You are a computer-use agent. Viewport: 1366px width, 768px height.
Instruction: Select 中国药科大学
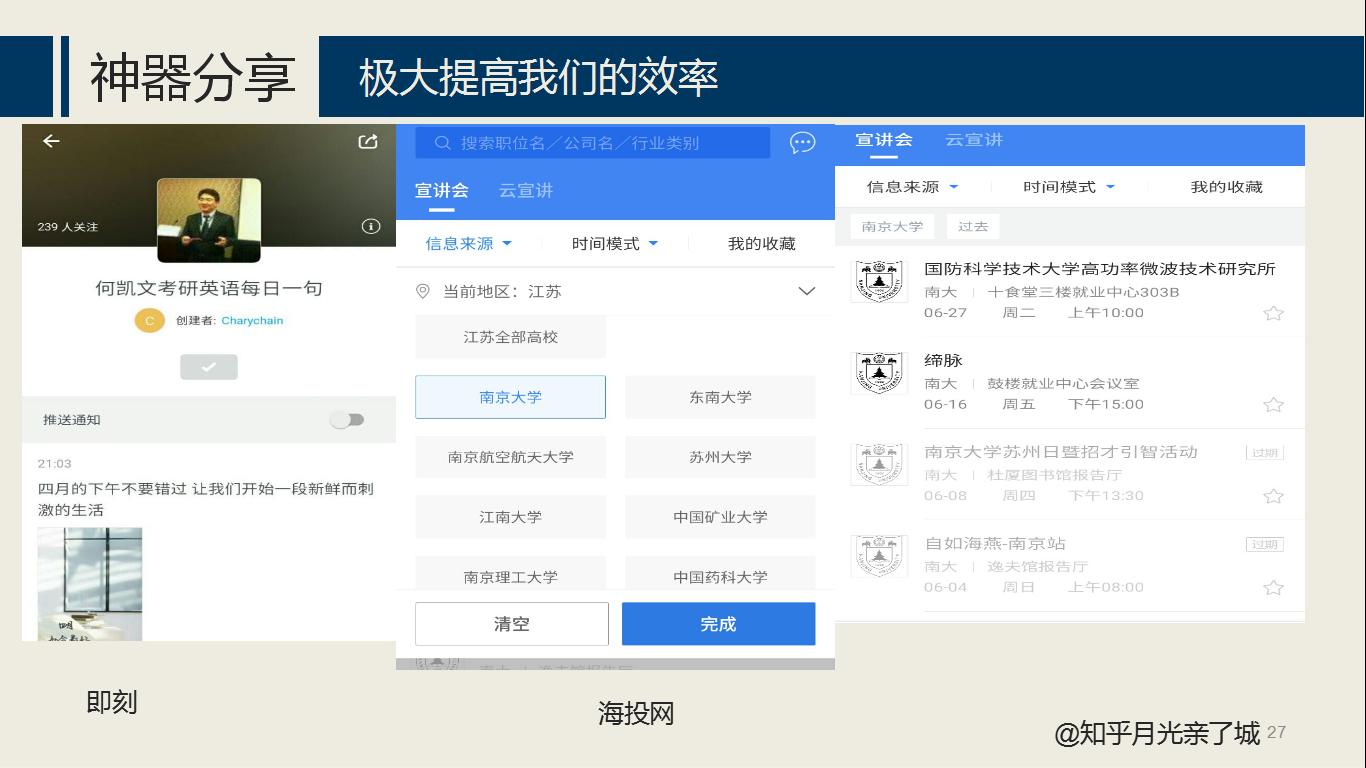tap(720, 574)
